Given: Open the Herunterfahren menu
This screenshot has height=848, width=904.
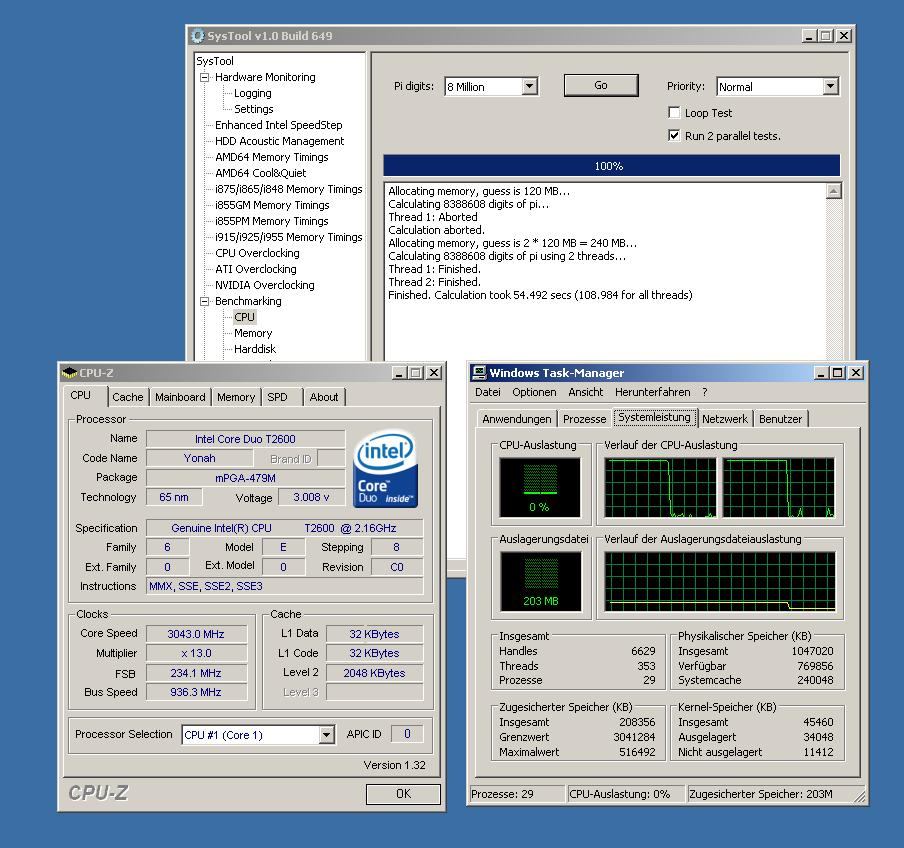Looking at the screenshot, I should tap(653, 392).
